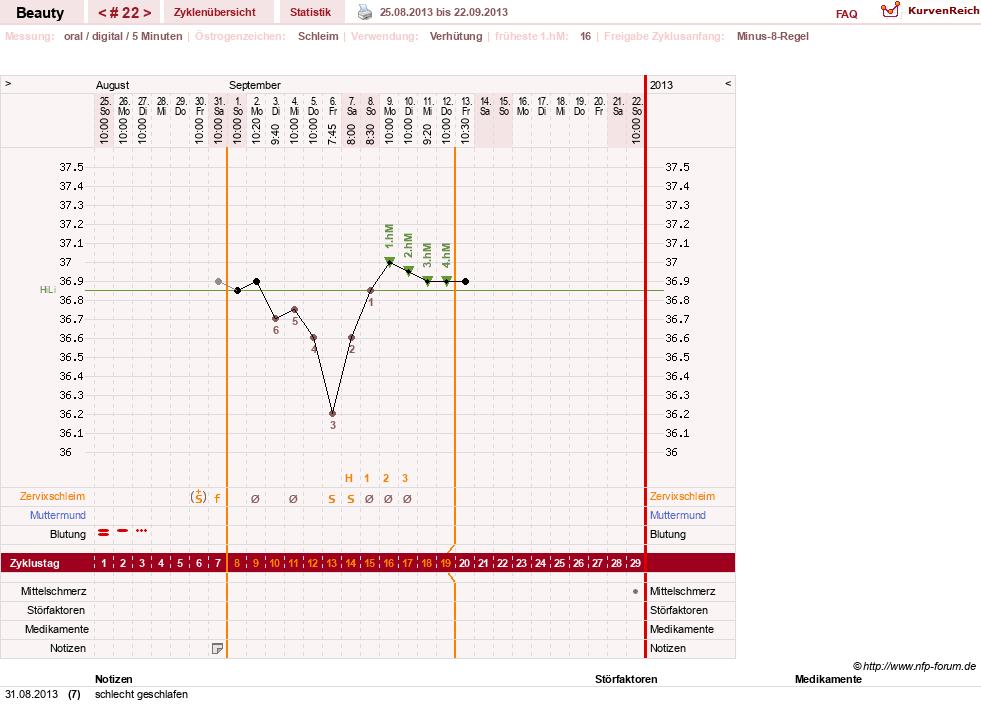981x718 pixels.
Task: Click the mucus peak 'H' marker
Action: [x=348, y=478]
